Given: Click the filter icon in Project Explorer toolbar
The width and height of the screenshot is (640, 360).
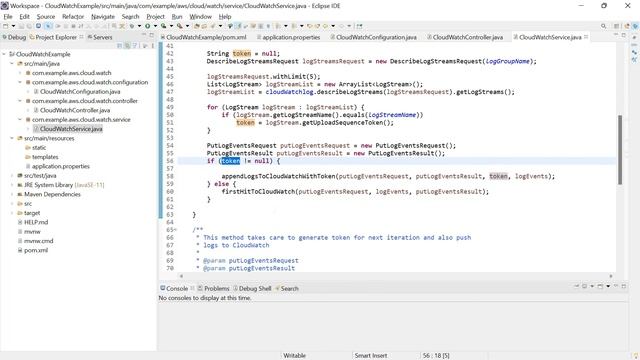Looking at the screenshot, I should 135,45.
